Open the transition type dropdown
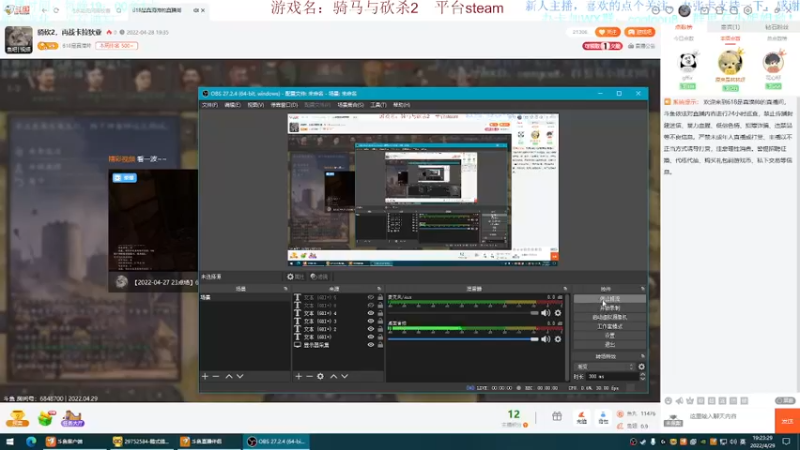This screenshot has width=800, height=450. point(605,366)
